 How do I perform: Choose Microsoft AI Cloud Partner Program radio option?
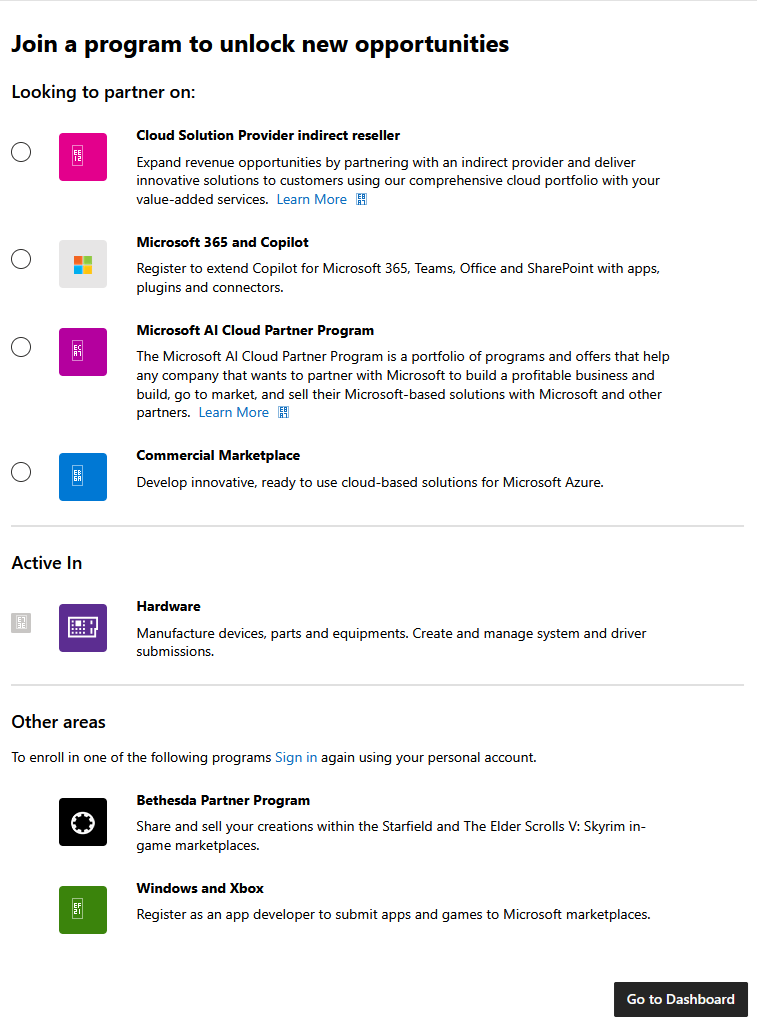coord(21,347)
